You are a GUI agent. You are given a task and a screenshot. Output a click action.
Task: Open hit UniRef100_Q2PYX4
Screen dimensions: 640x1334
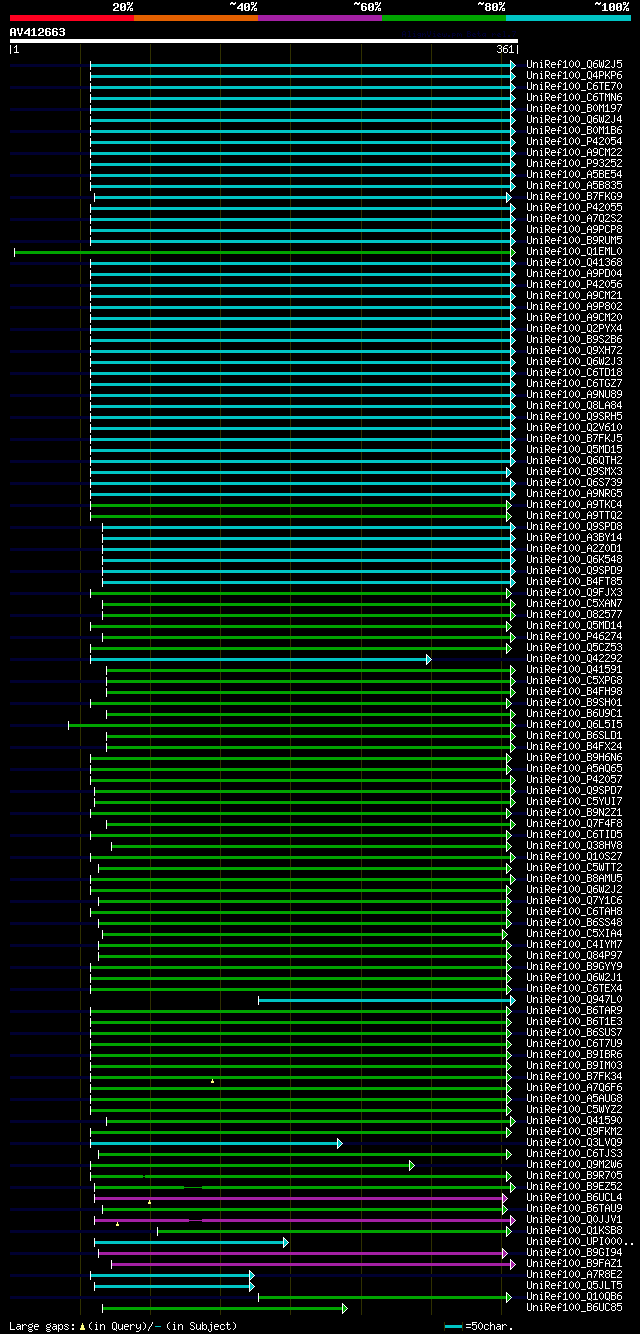point(575,329)
